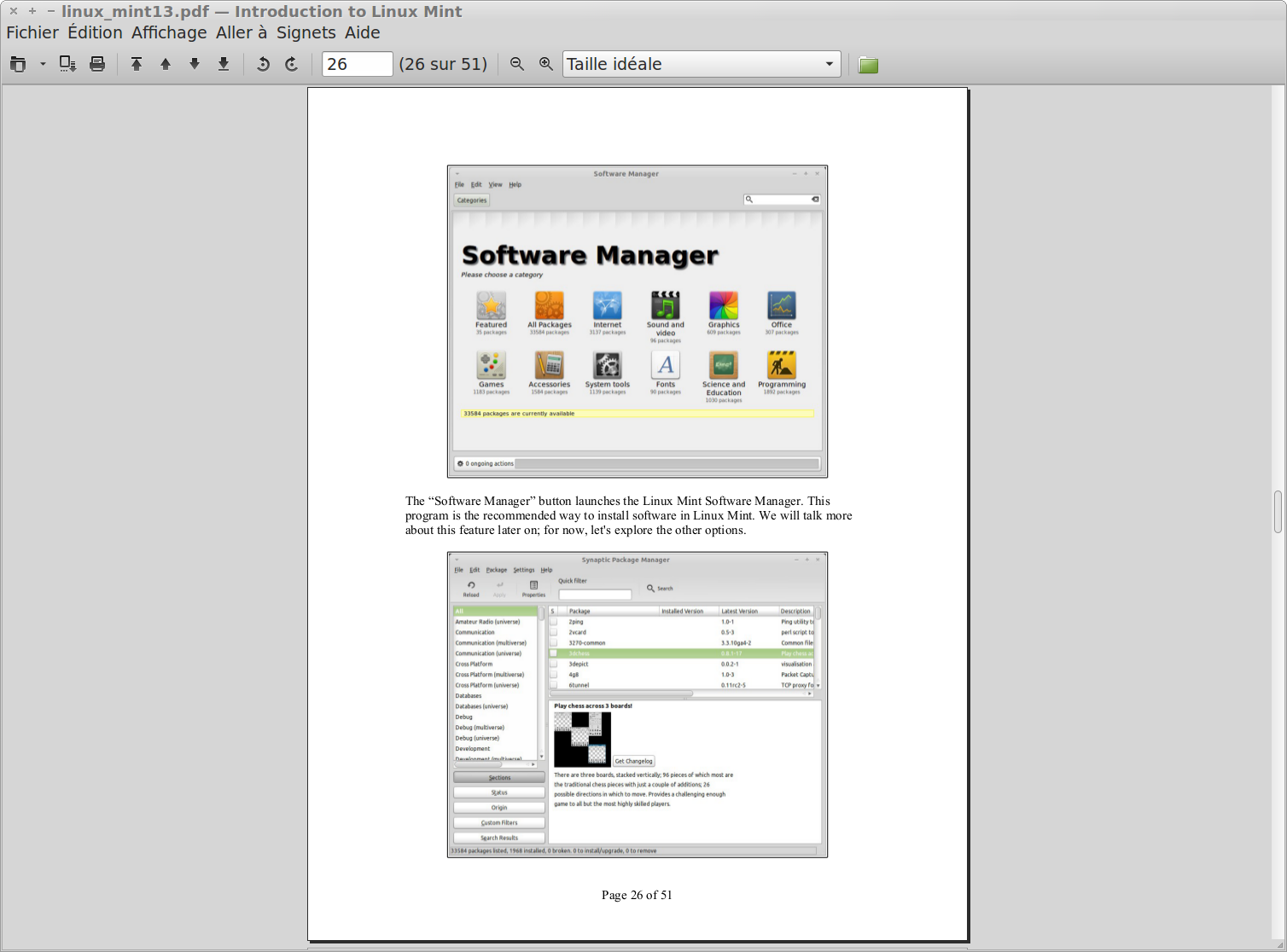Jump to the first page

click(137, 64)
